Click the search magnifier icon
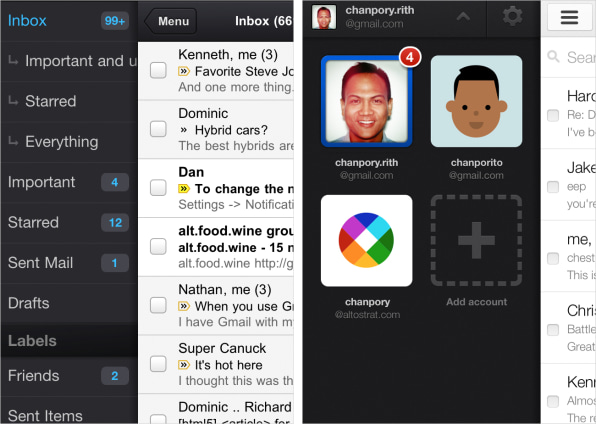Image resolution: width=596 pixels, height=424 pixels. pyautogui.click(x=553, y=57)
